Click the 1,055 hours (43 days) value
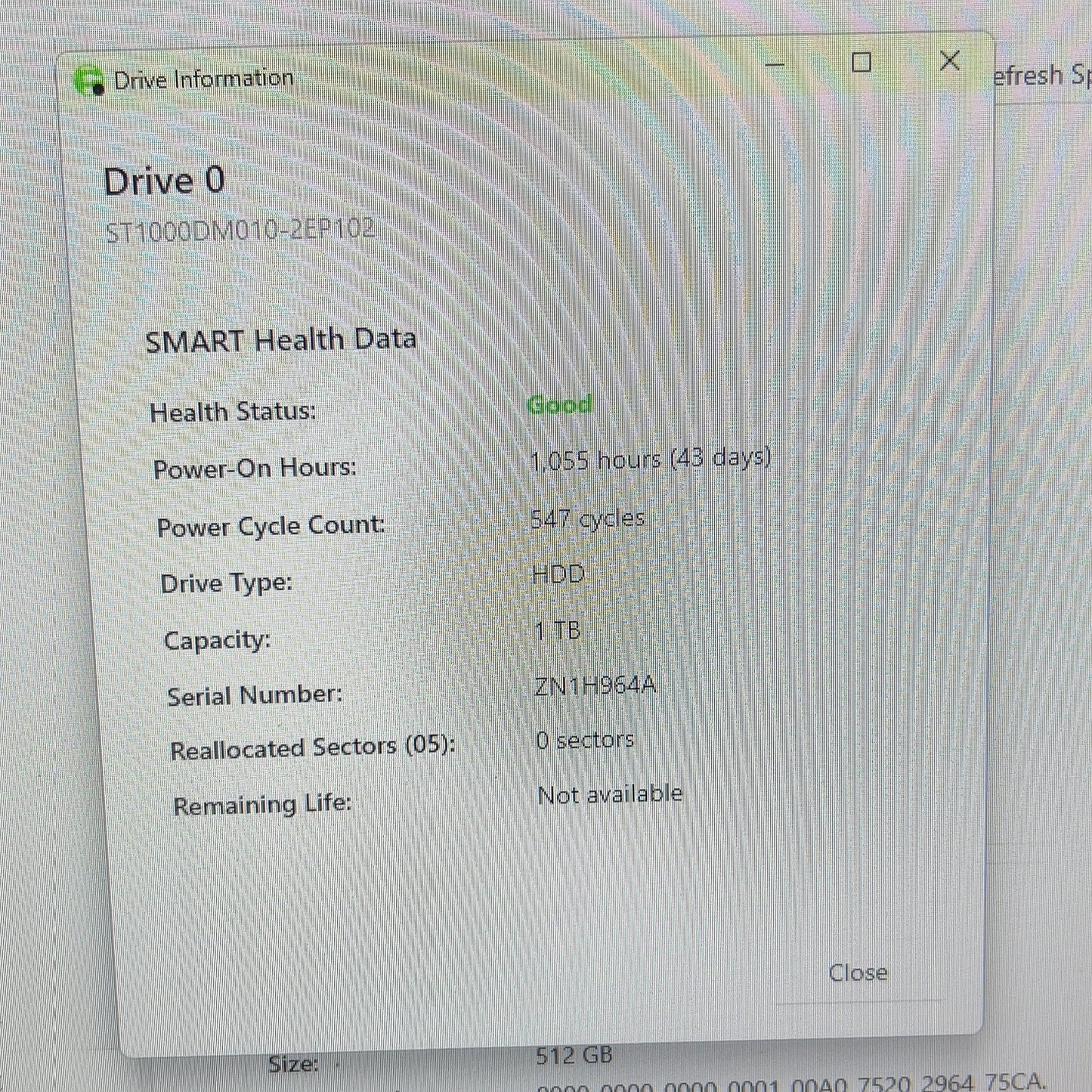The height and width of the screenshot is (1092, 1092). (650, 459)
